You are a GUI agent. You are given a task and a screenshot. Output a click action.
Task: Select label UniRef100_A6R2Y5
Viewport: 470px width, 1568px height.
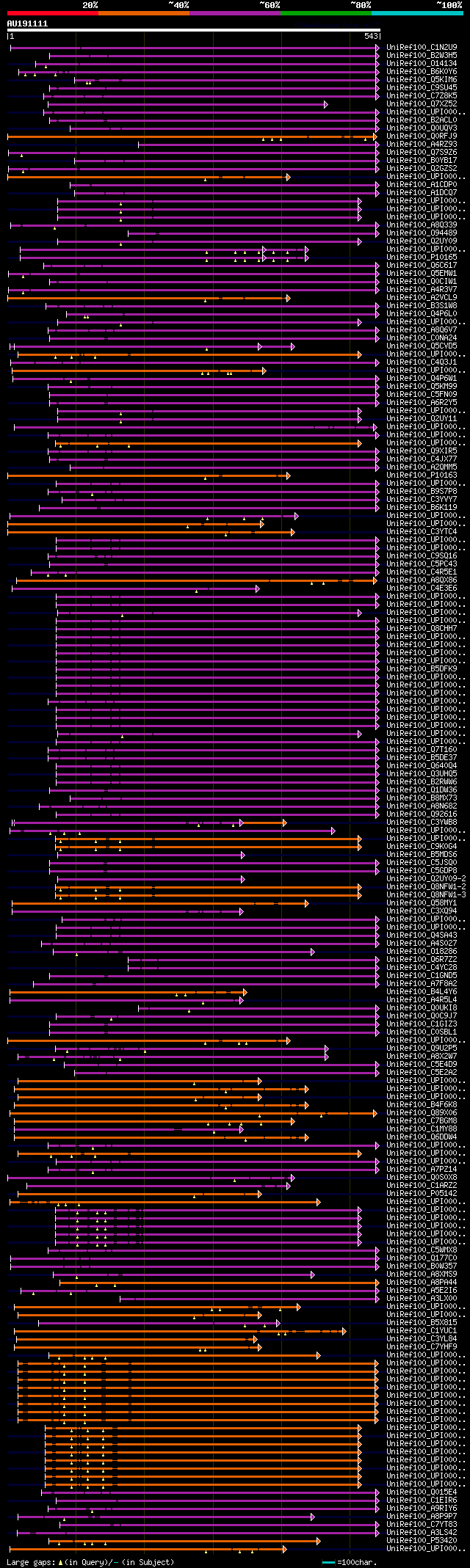tap(422, 402)
